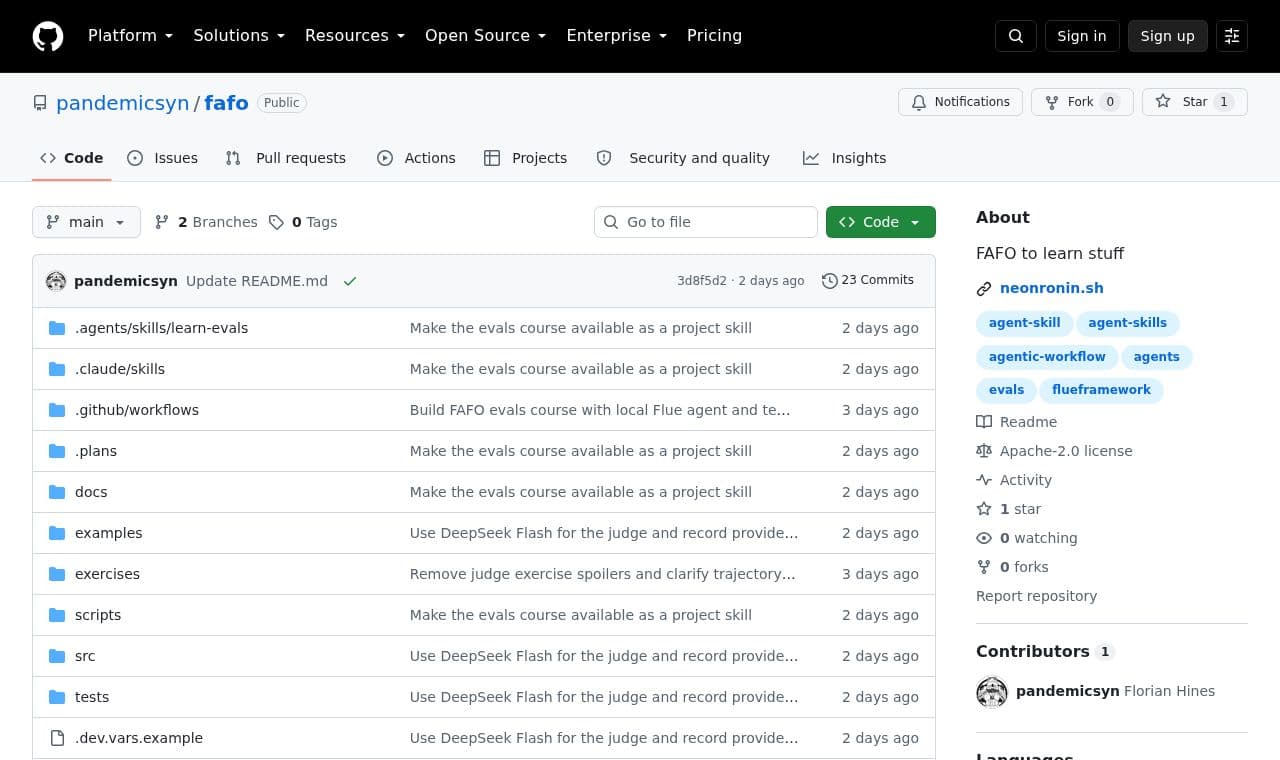
Task: Fork the fafo repository
Action: [x=1082, y=102]
